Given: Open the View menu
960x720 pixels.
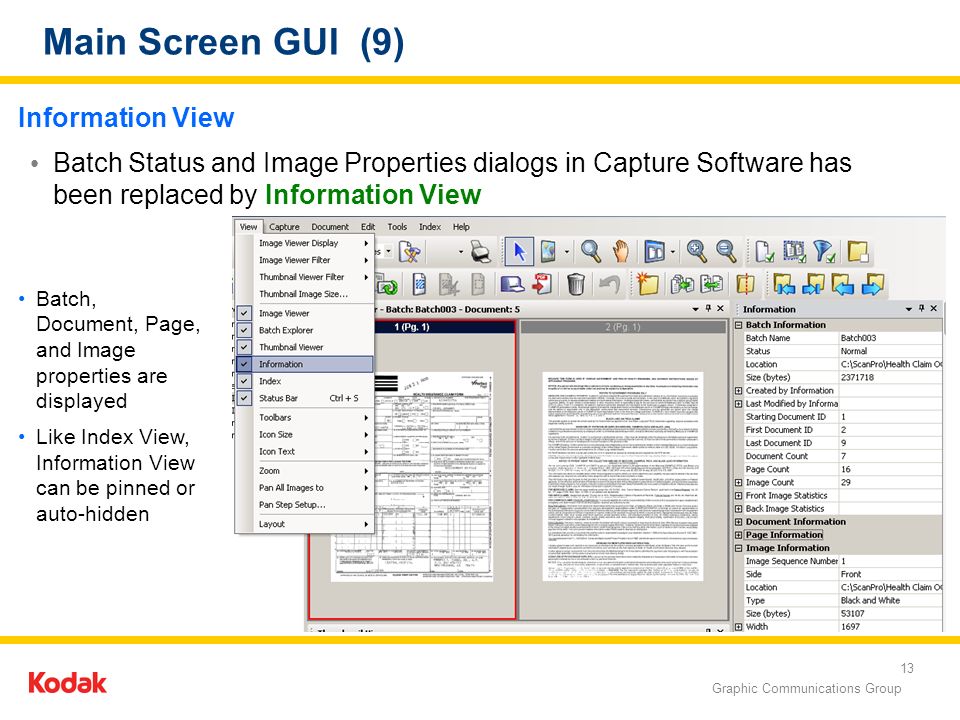Looking at the screenshot, I should click(x=248, y=227).
